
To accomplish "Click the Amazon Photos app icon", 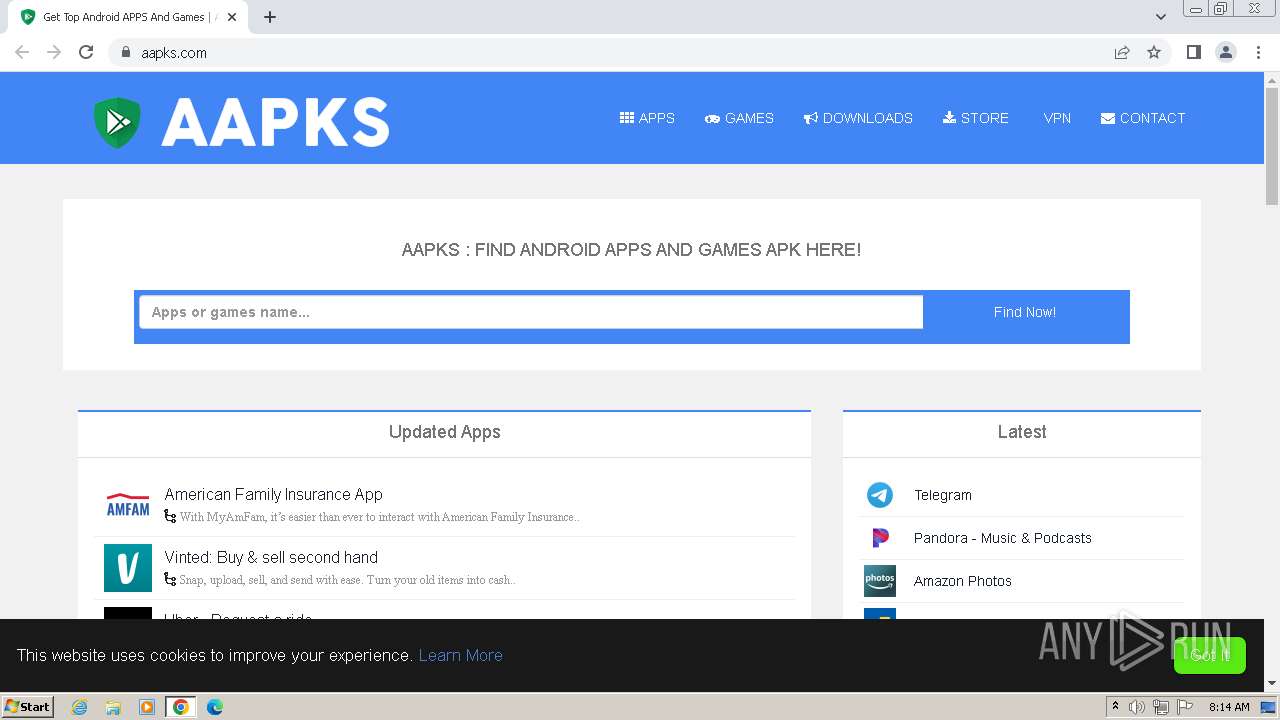I will pyautogui.click(x=880, y=581).
